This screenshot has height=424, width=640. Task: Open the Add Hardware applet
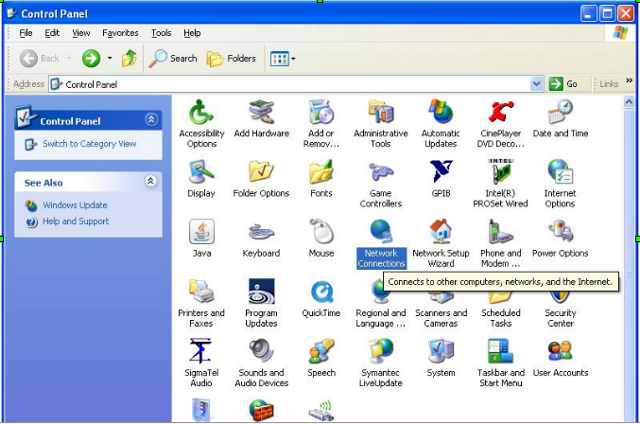click(261, 112)
